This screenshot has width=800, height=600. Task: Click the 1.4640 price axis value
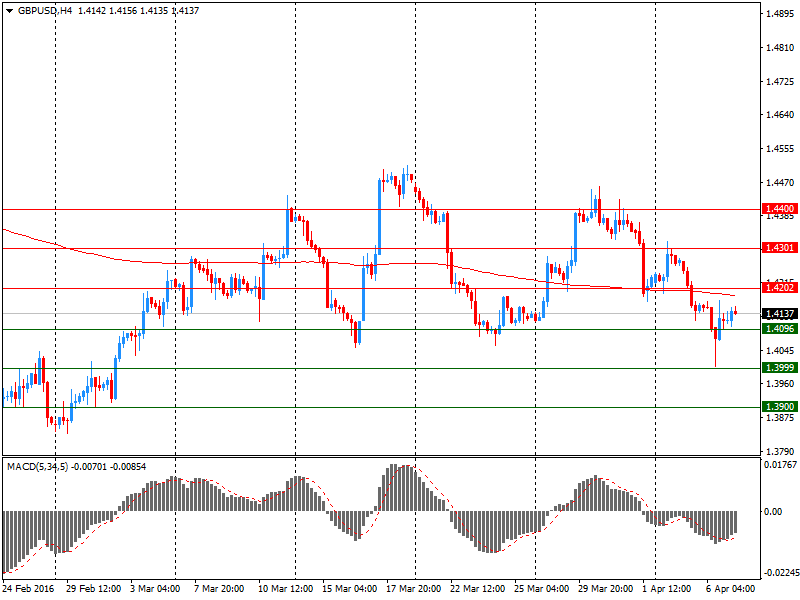780,115
